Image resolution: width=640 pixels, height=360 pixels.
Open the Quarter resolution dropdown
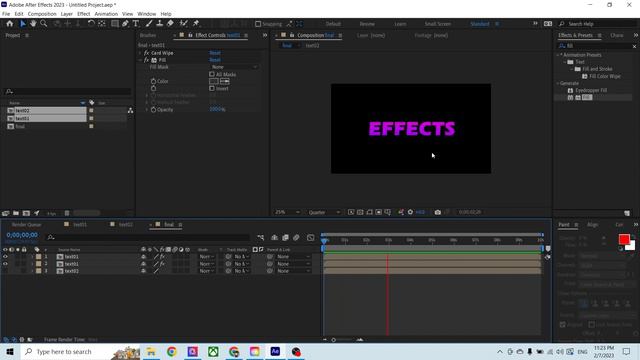[324, 212]
